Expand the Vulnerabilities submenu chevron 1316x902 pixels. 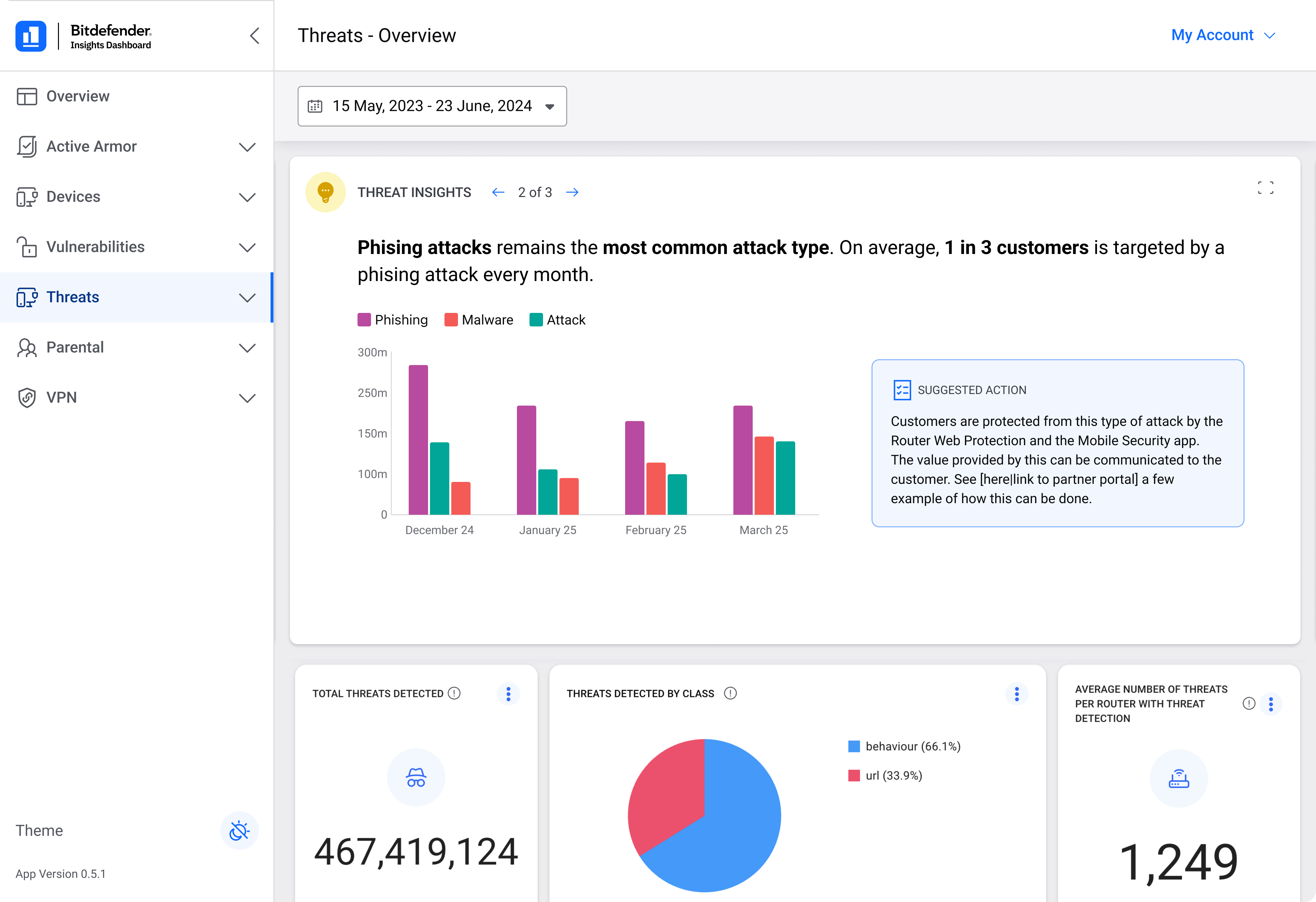click(x=247, y=248)
